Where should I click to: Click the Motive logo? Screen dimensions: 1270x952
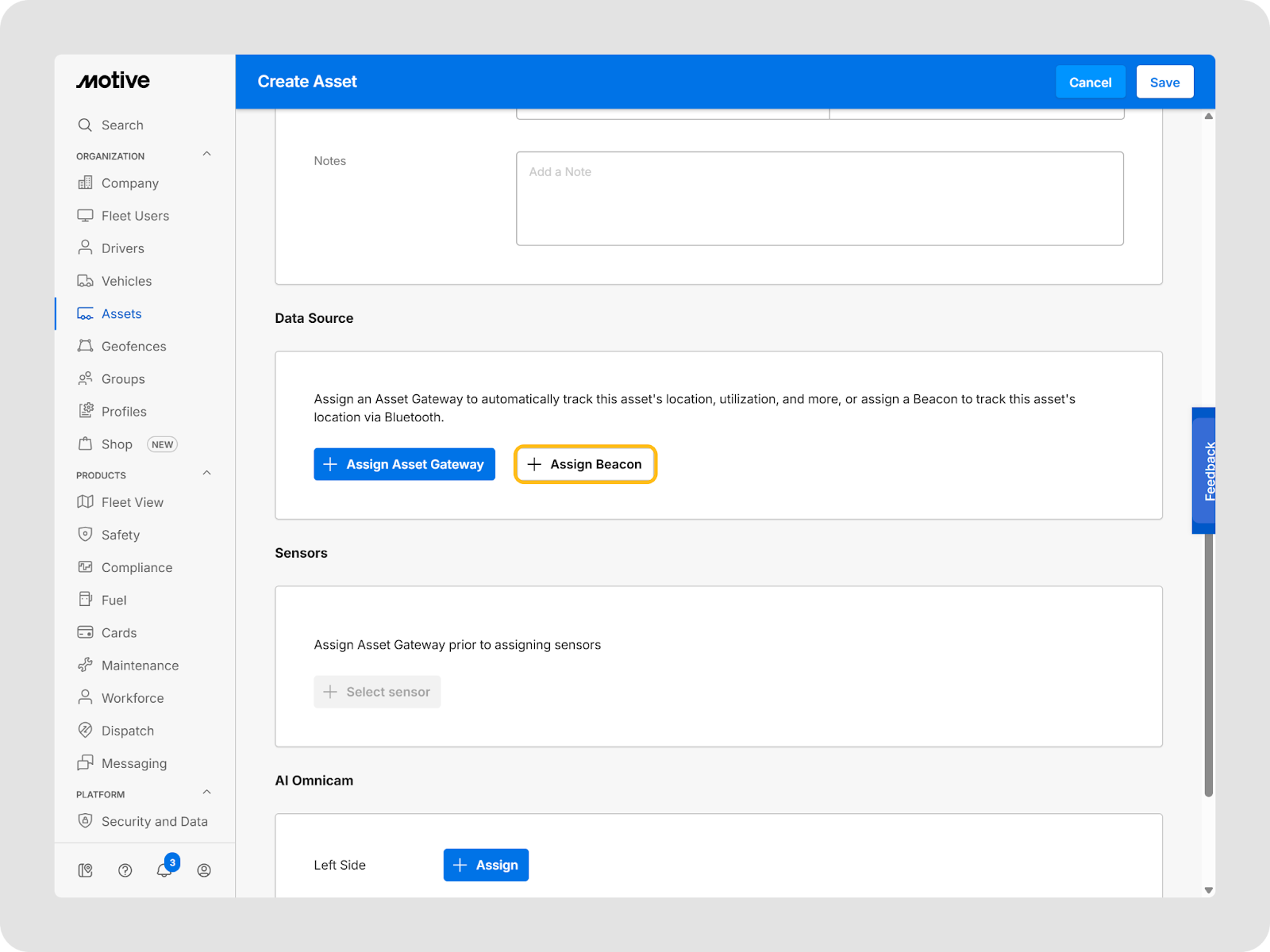(113, 81)
